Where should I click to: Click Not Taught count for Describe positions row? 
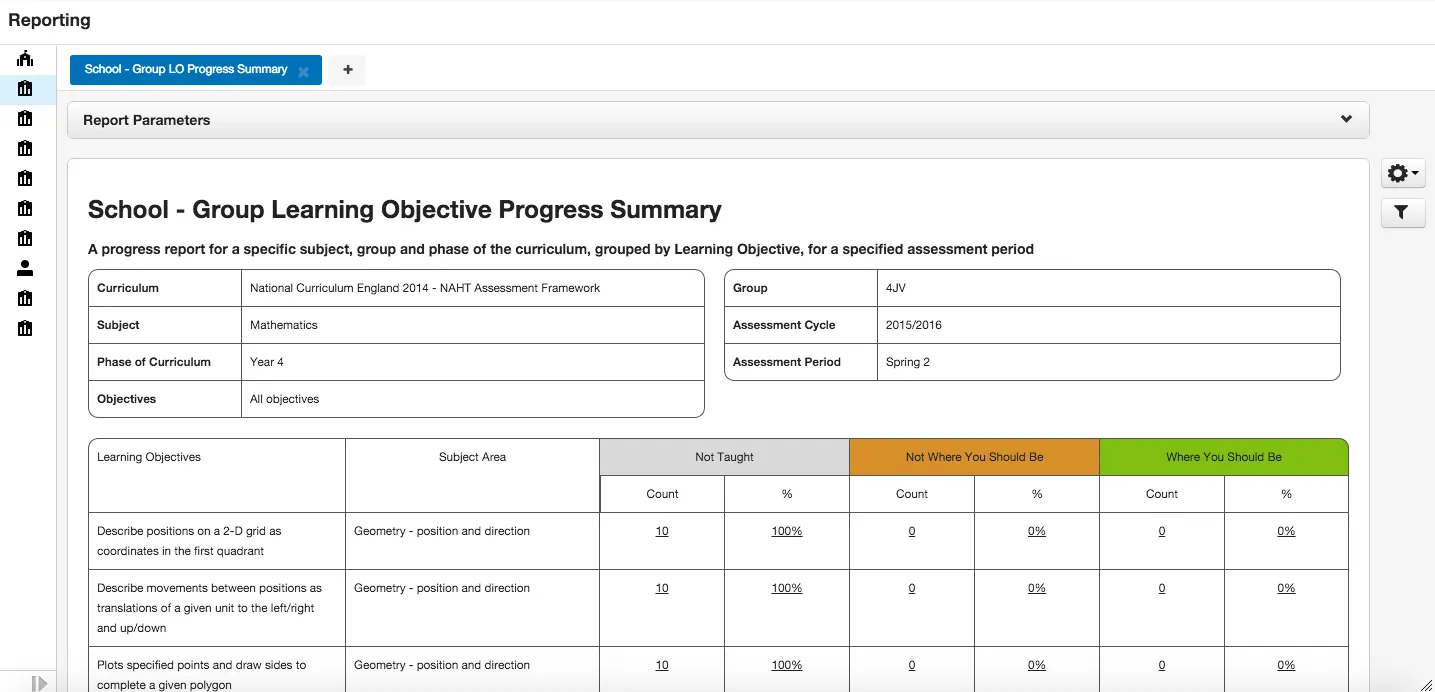pyautogui.click(x=662, y=531)
